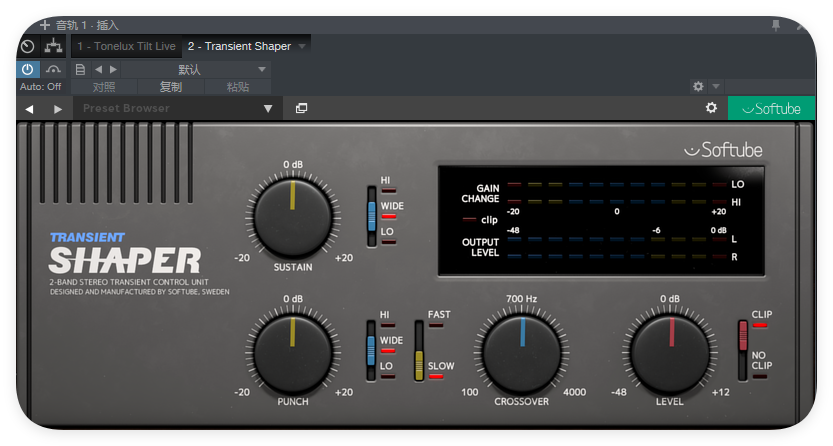
Task: Click the LEVEL knob
Action: tap(670, 353)
